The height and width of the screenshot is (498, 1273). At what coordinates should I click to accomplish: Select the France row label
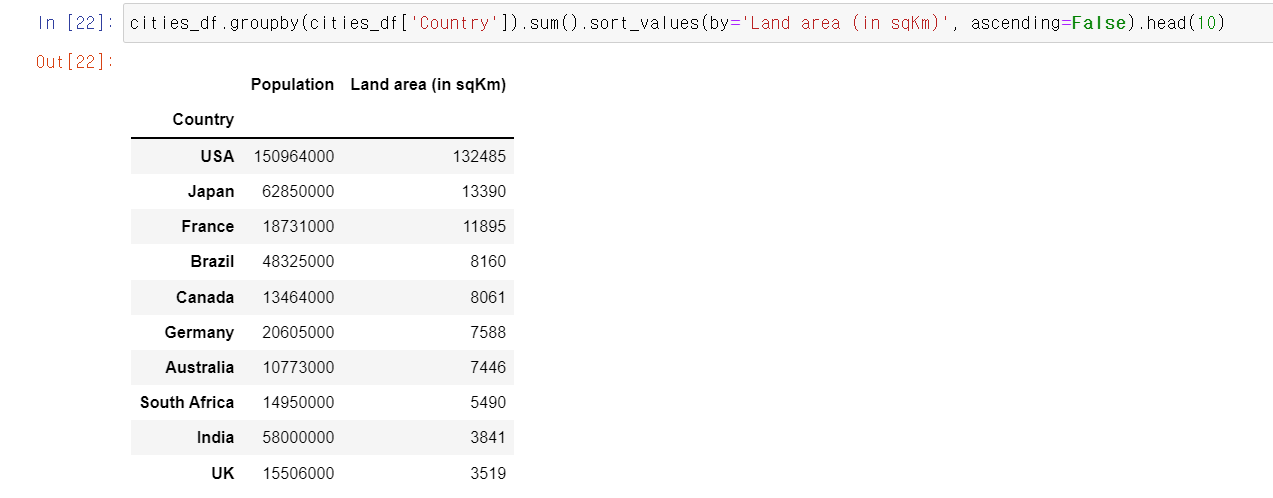pos(208,227)
